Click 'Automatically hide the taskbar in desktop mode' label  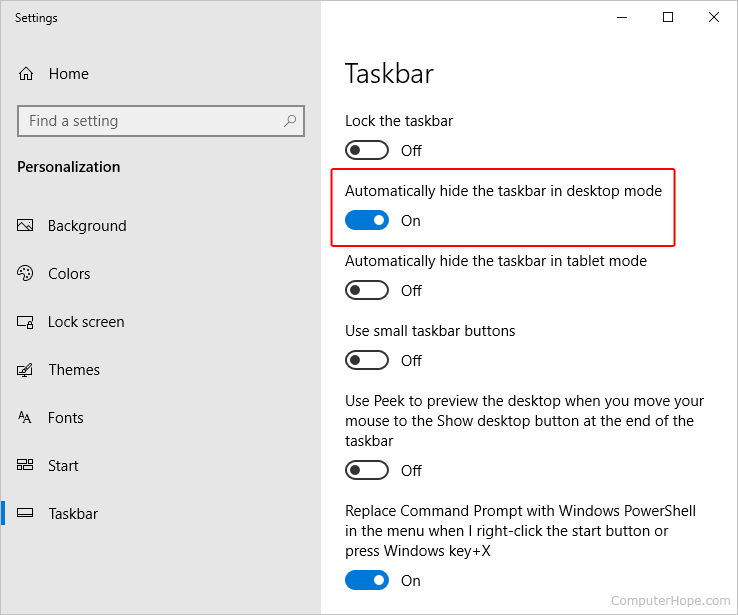(504, 191)
